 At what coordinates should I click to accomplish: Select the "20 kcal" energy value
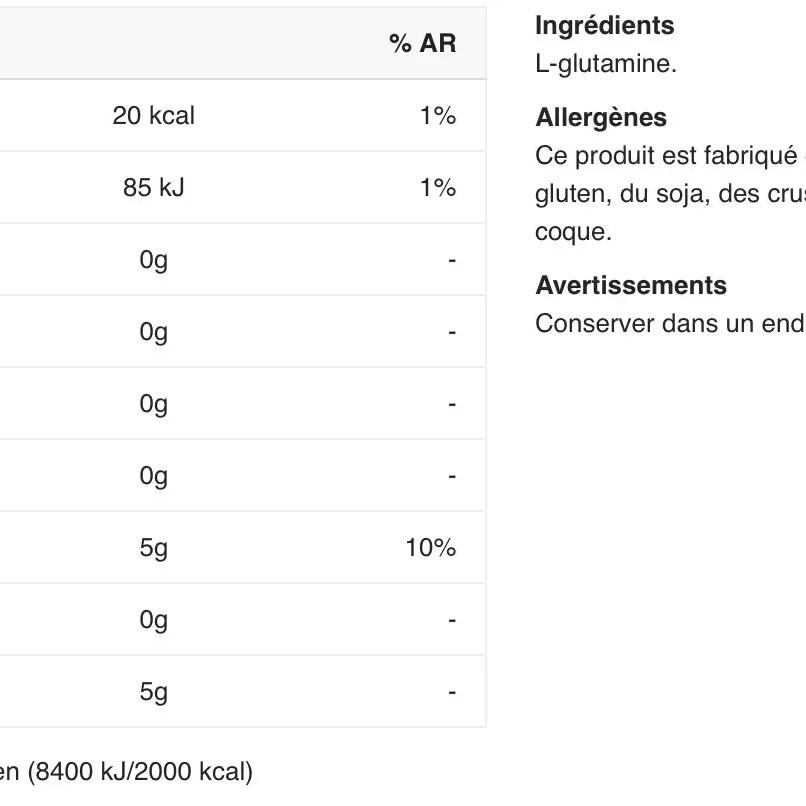[153, 116]
